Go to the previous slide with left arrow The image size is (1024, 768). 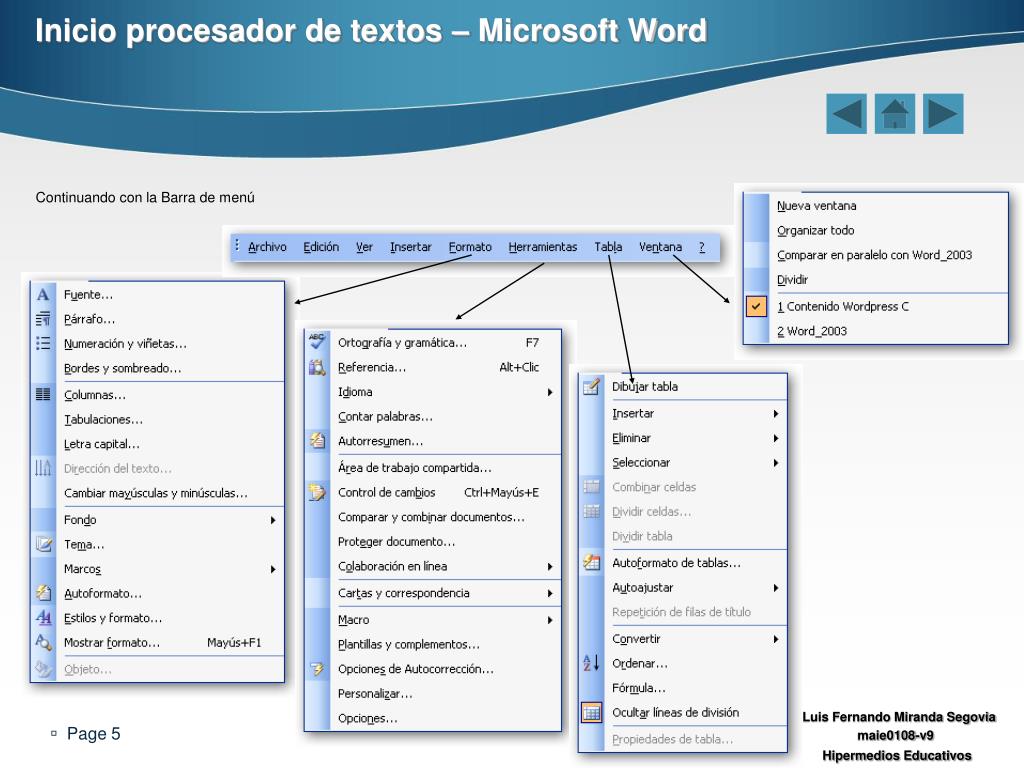[846, 114]
